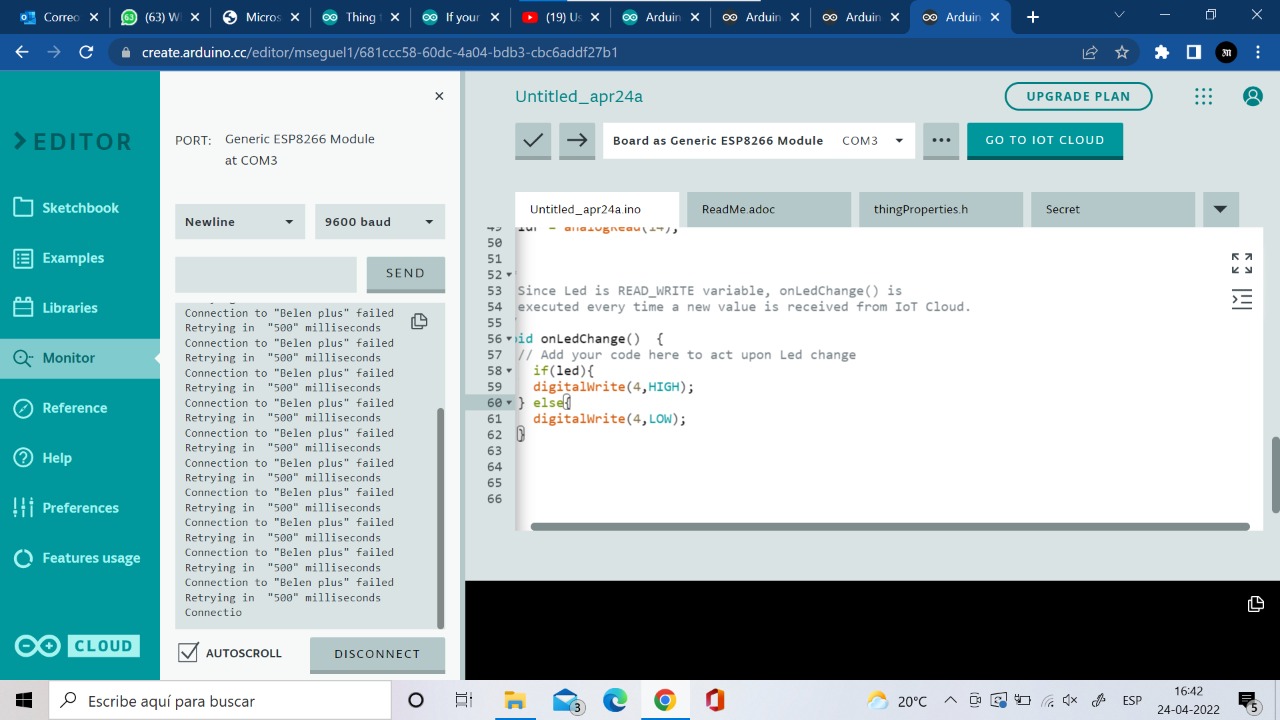The width and height of the screenshot is (1280, 720).
Task: Toggle Chrome side panel icon
Action: [1194, 52]
